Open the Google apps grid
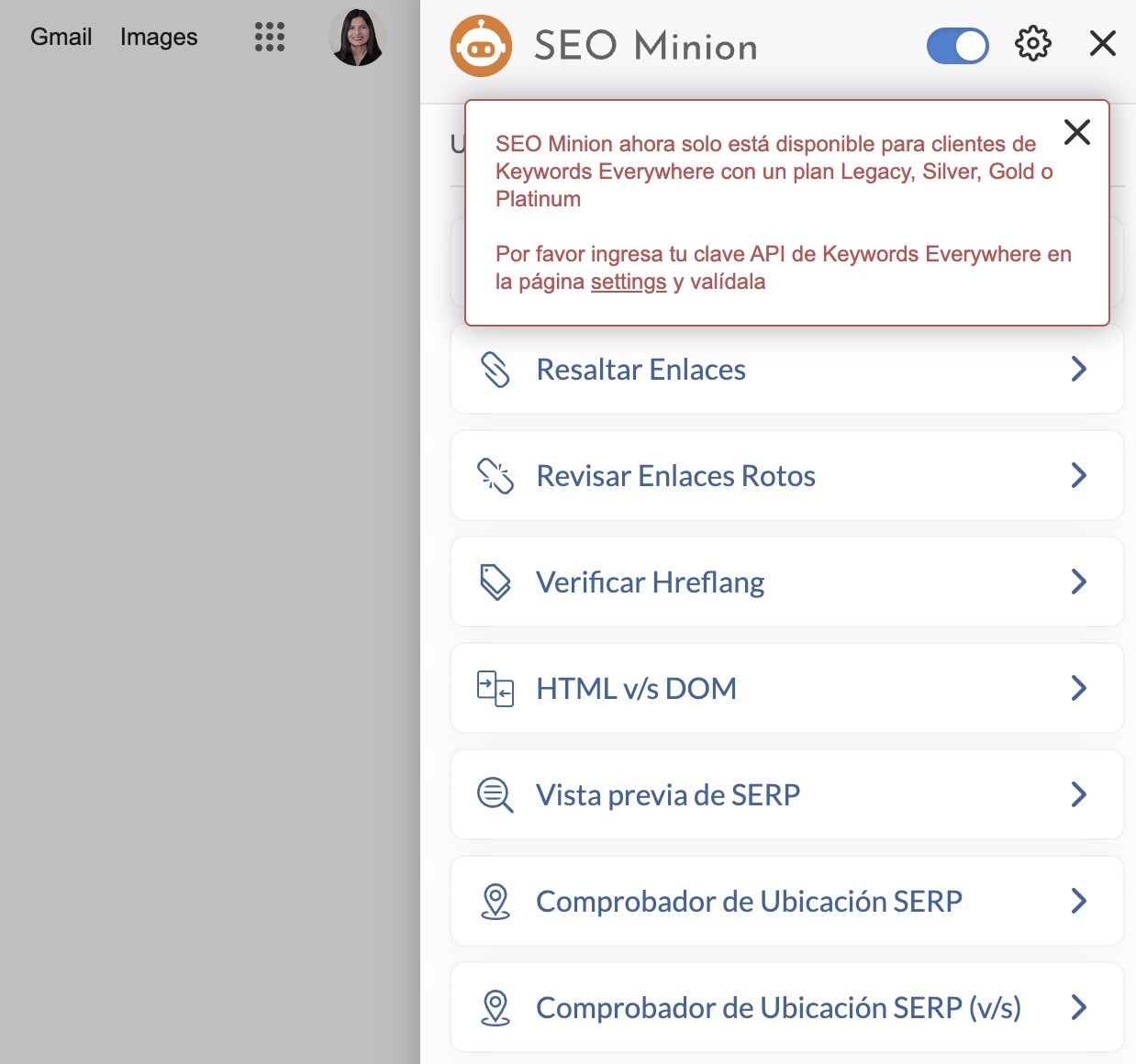 pyautogui.click(x=270, y=37)
